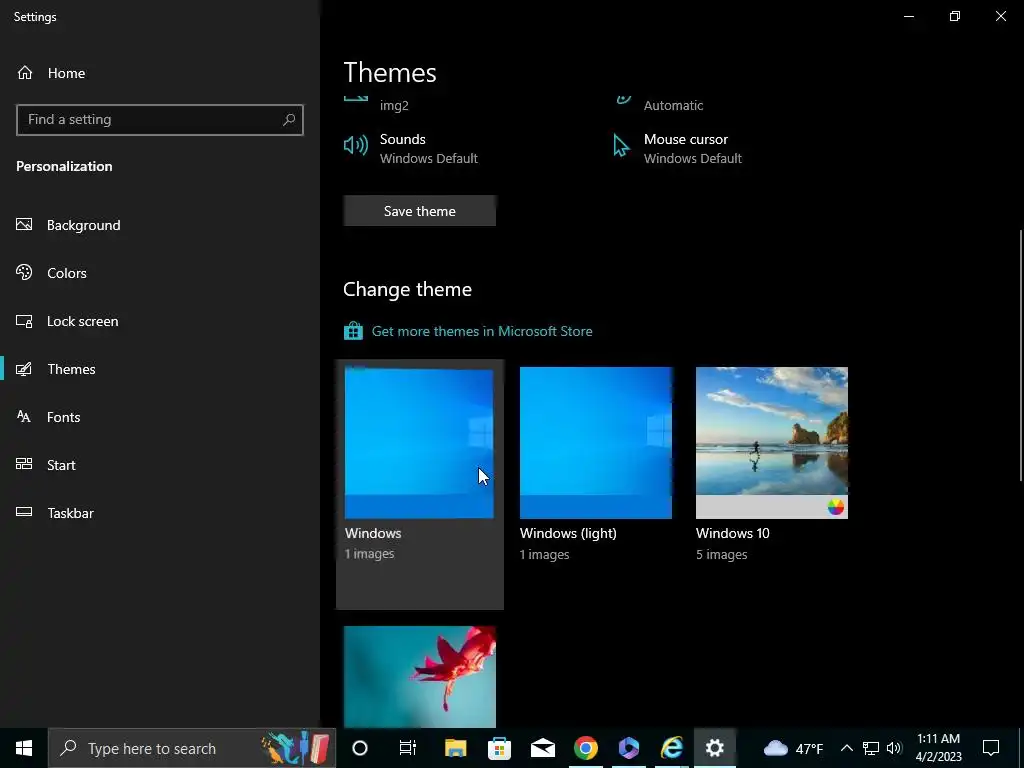Open Microsoft Store from taskbar

pos(499,748)
